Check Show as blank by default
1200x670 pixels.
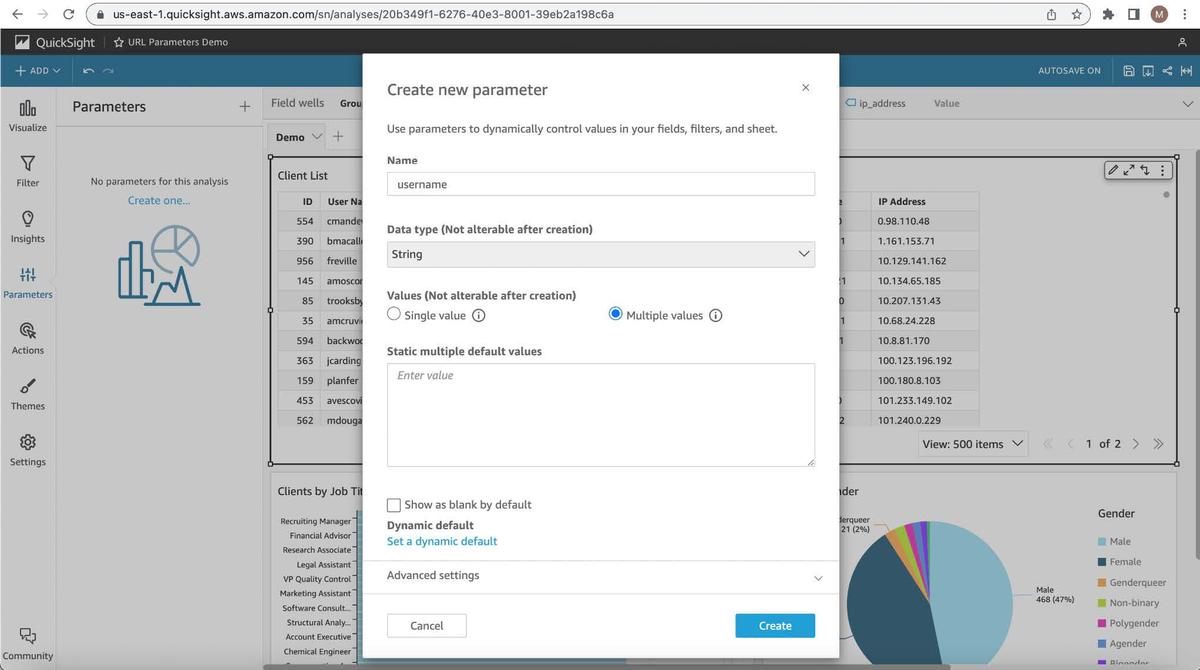394,505
